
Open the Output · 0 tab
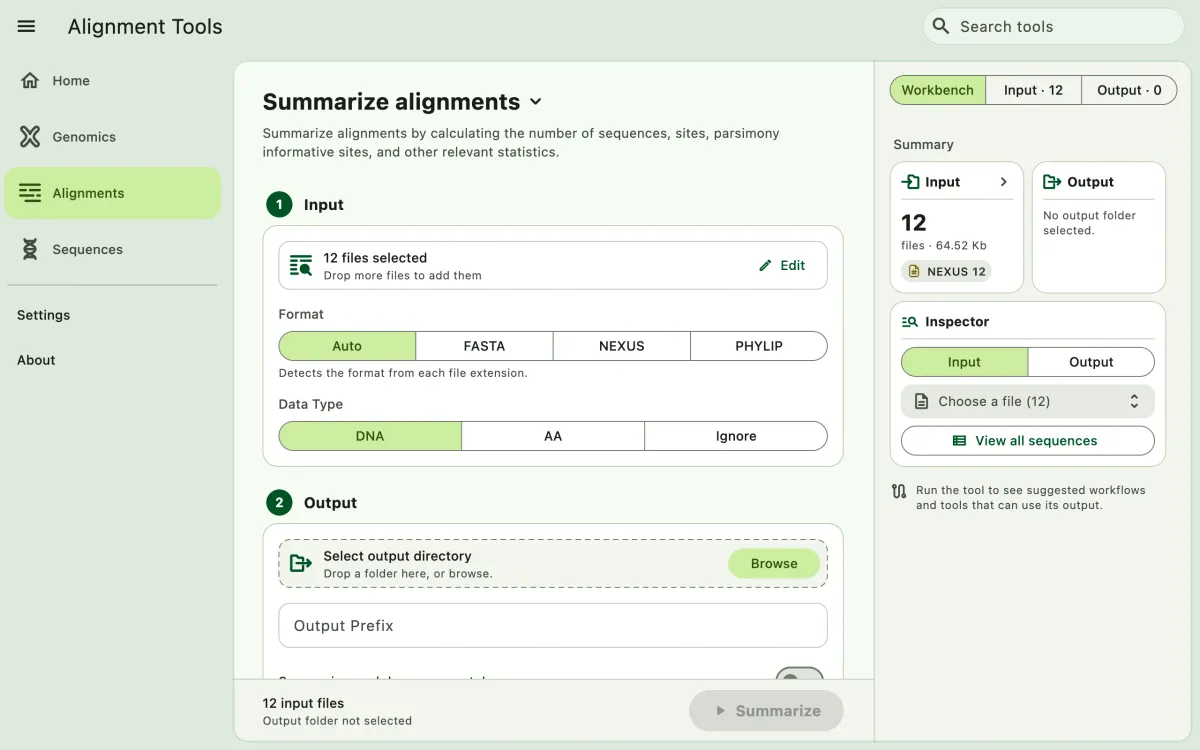1129,90
